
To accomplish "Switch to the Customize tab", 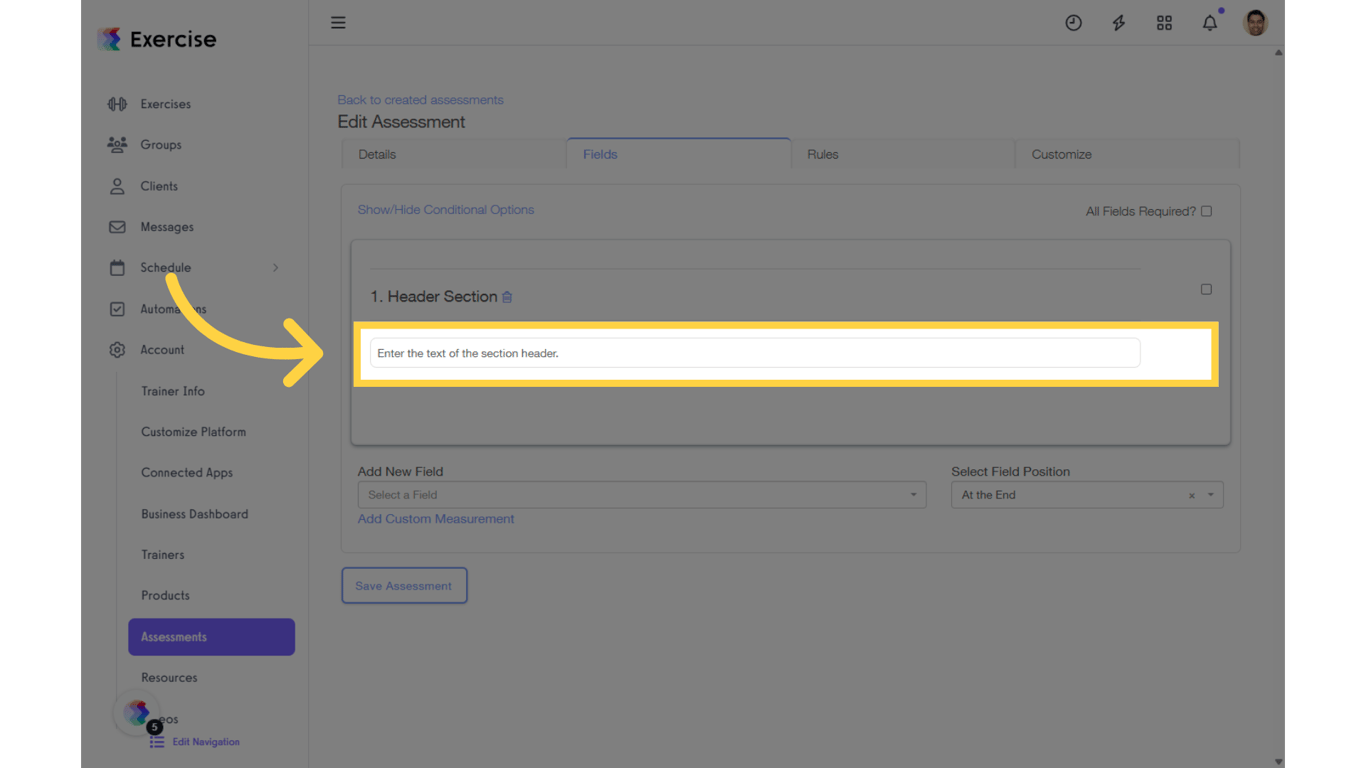I will pyautogui.click(x=1060, y=154).
